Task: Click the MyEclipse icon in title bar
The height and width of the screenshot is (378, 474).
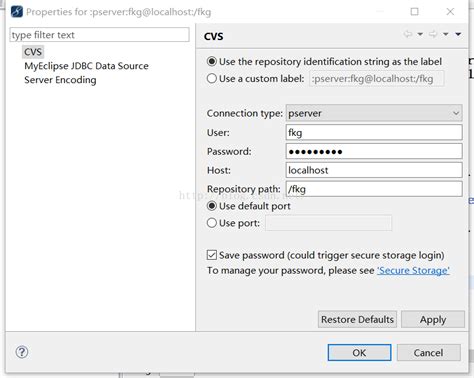Action: (17, 12)
